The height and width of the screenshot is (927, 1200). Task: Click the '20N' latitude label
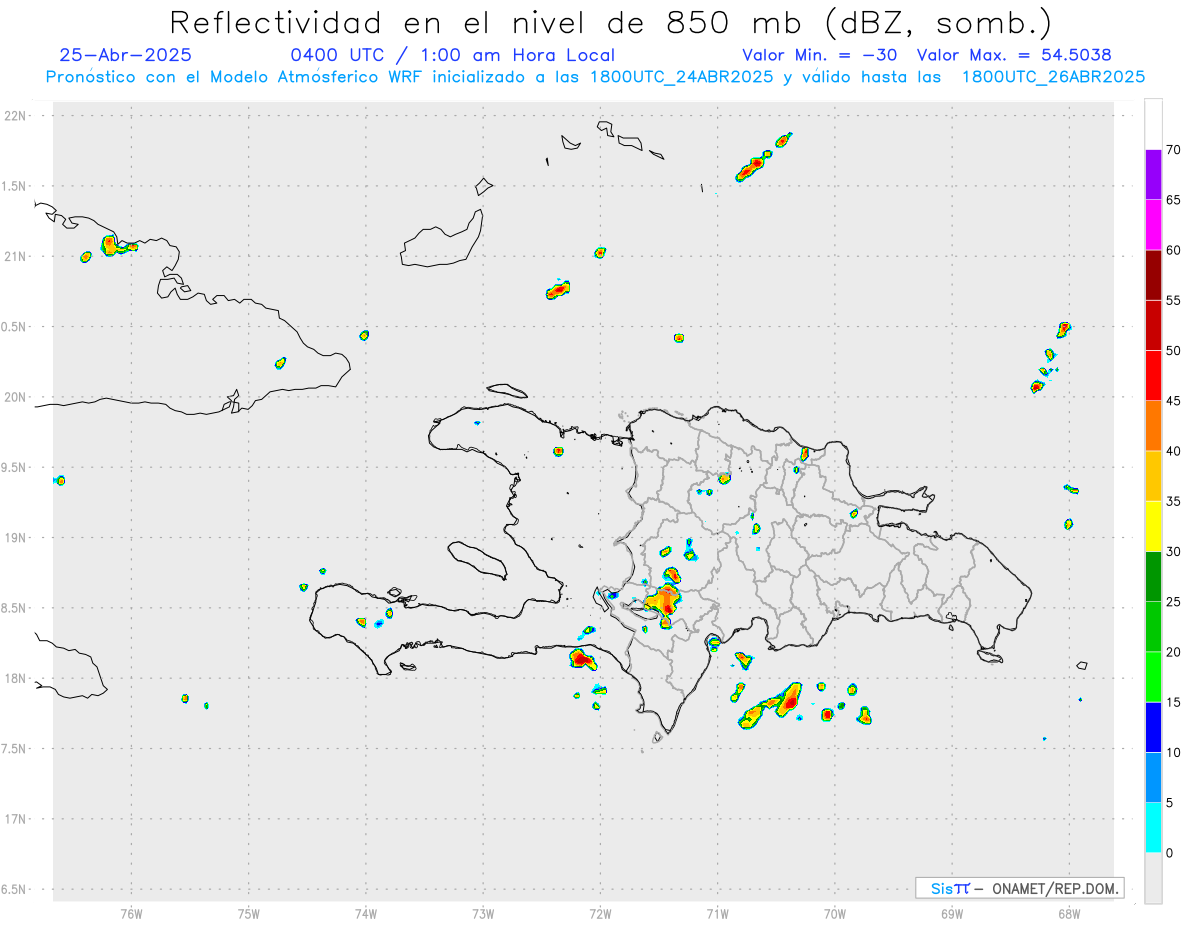(16, 397)
